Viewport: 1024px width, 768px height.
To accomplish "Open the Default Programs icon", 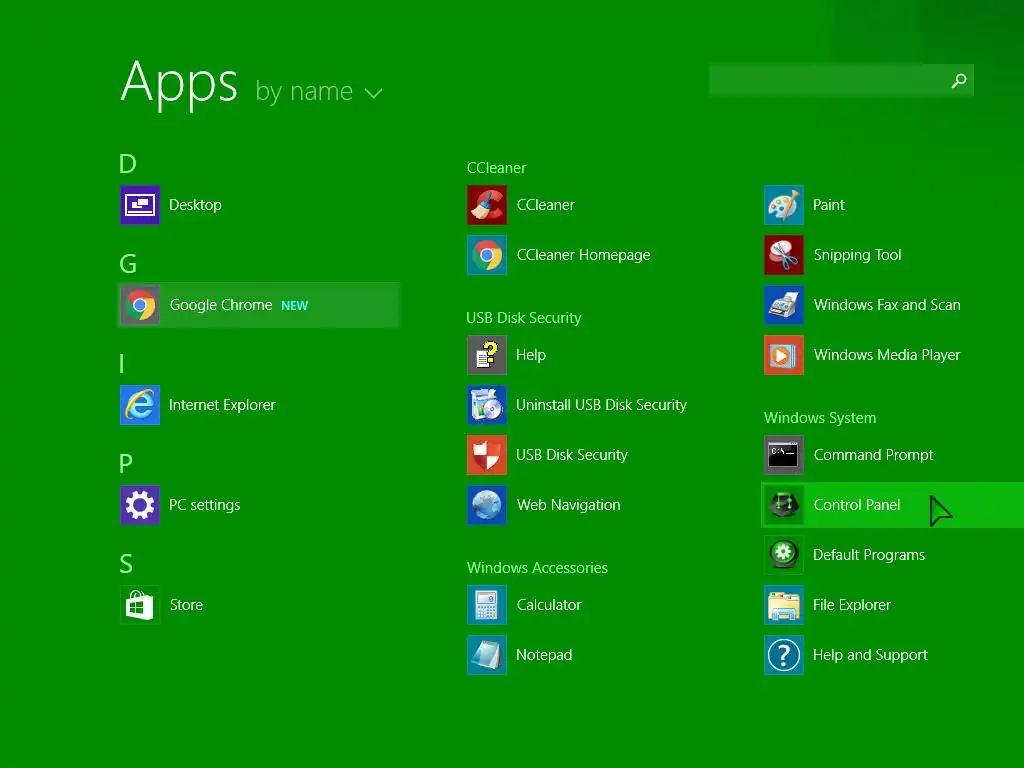I will 784,554.
